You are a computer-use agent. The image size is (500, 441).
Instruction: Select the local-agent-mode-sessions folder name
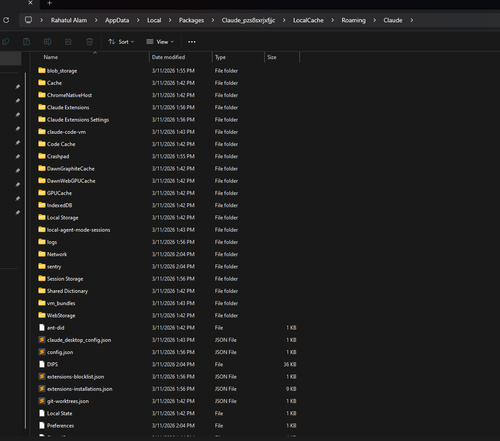coord(79,230)
